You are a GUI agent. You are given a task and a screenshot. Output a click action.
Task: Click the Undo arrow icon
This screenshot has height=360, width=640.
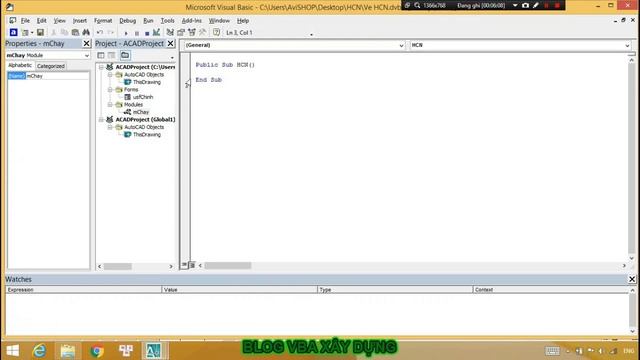point(100,32)
